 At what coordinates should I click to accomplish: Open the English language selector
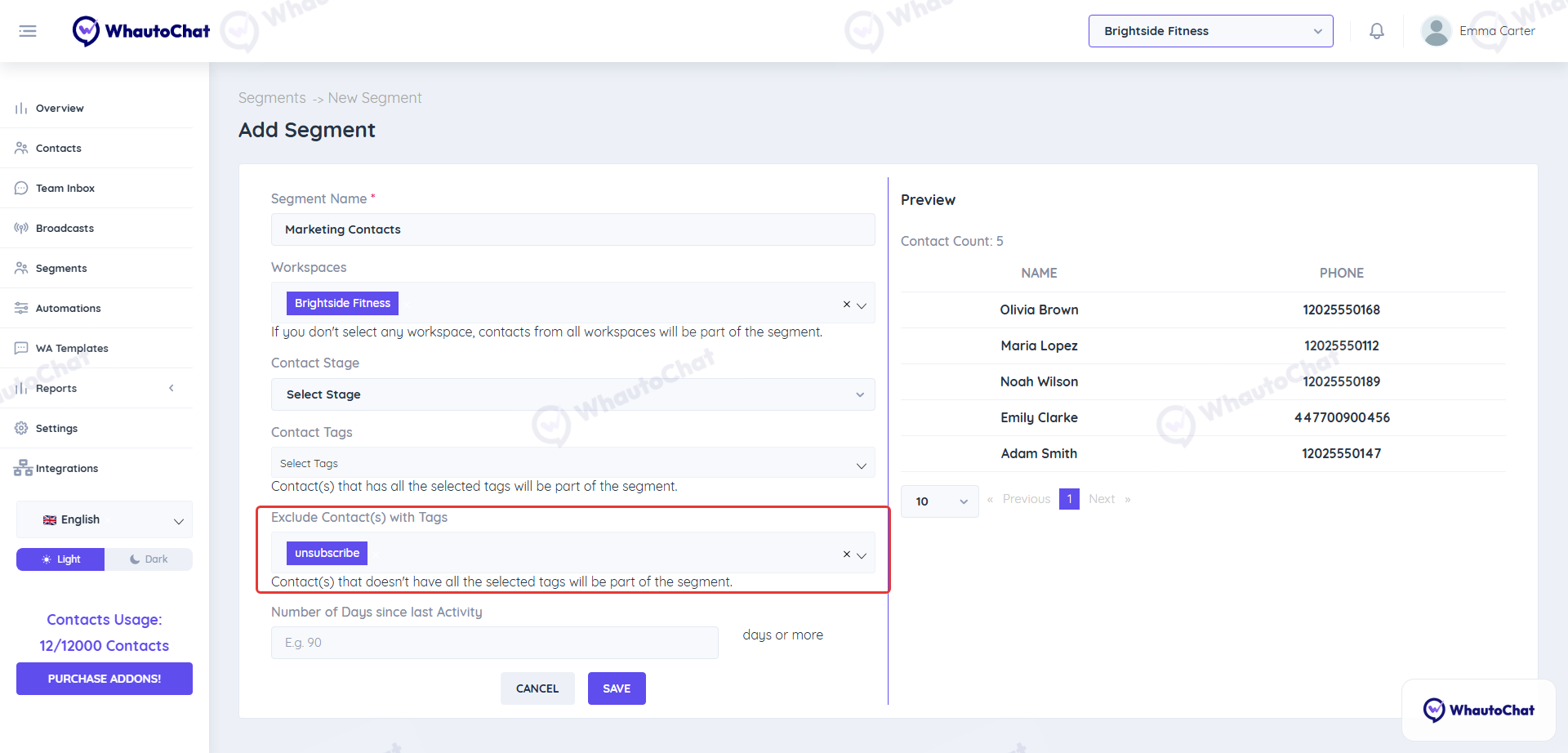(105, 519)
